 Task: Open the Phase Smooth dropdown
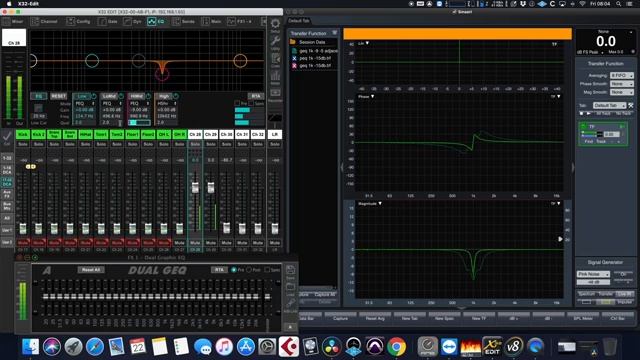click(x=621, y=84)
